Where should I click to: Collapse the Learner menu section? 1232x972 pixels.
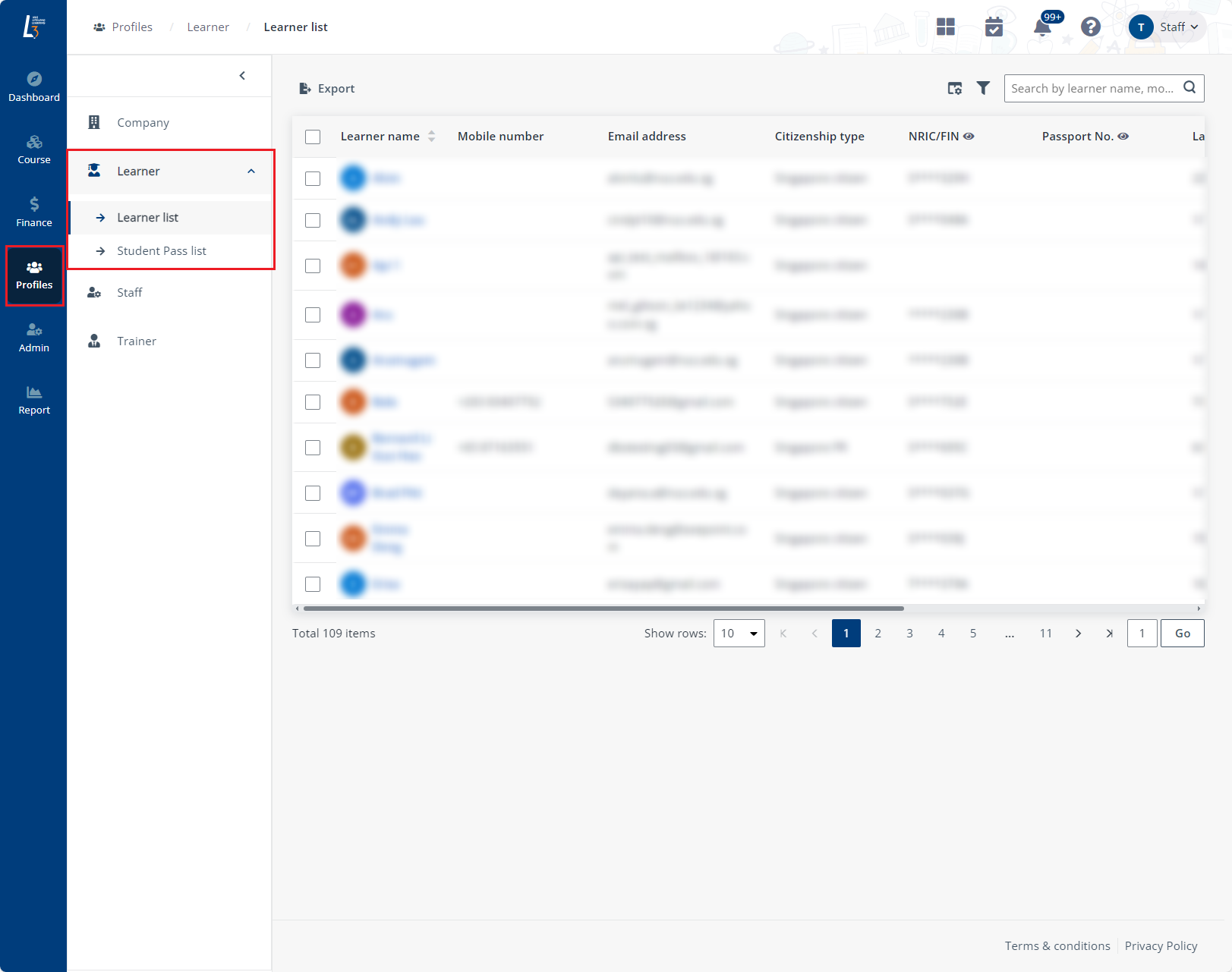pos(251,171)
